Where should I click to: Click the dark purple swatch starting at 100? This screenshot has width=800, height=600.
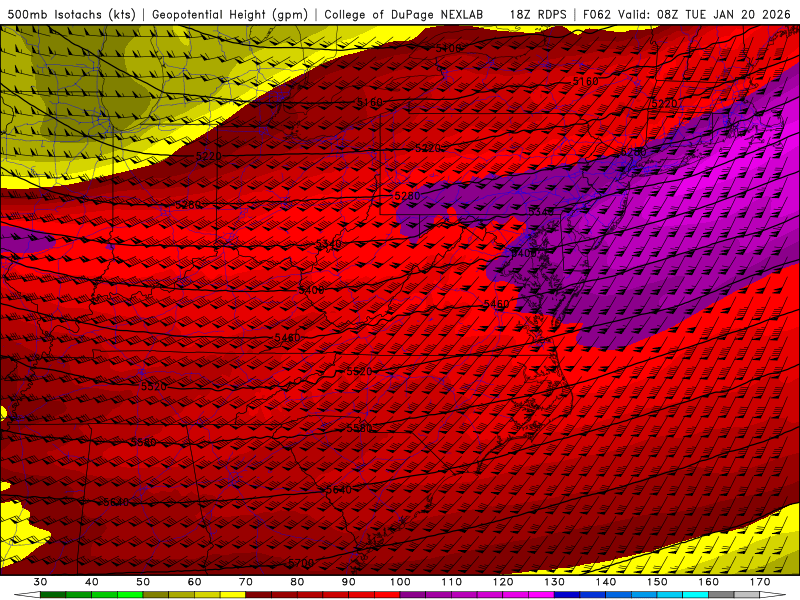point(413,594)
